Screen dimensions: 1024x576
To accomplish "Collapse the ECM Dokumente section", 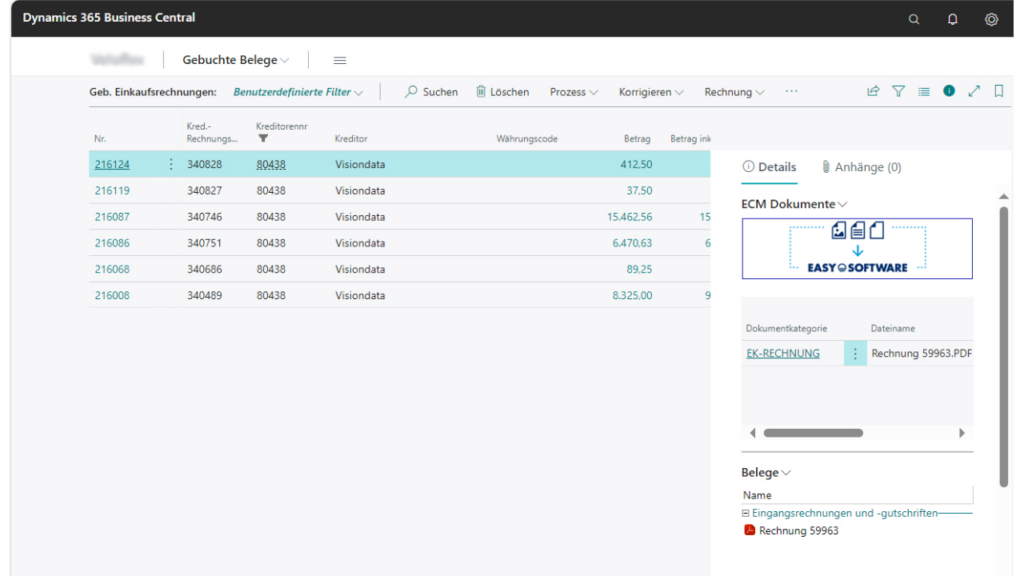I will 794,204.
